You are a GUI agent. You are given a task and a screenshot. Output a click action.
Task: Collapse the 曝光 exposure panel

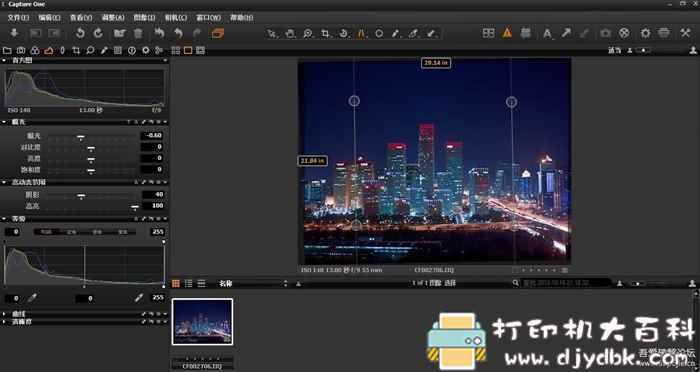[4, 121]
